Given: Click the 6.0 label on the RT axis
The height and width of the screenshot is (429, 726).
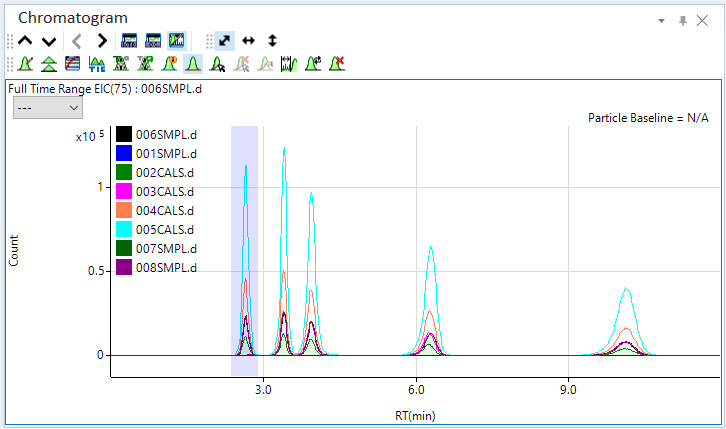Looking at the screenshot, I should (x=416, y=390).
